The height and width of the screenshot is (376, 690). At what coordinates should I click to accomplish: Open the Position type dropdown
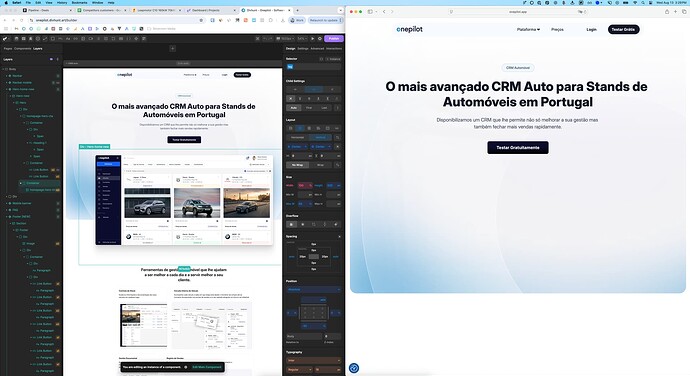tap(313, 289)
